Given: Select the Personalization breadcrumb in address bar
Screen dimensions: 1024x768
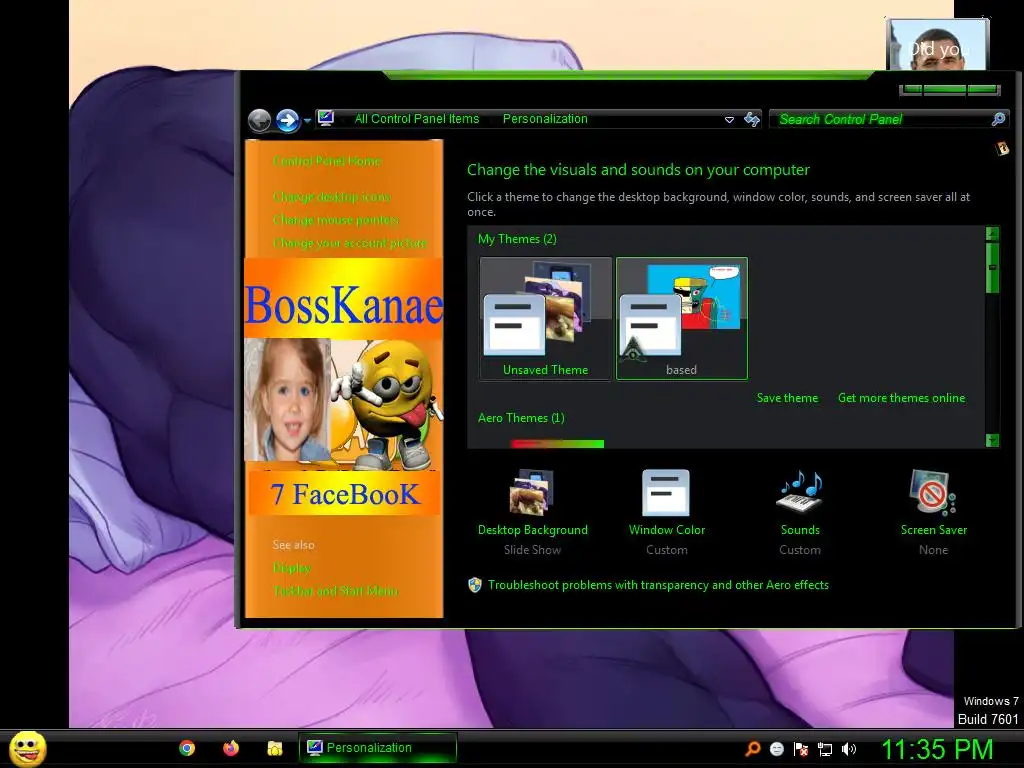Looking at the screenshot, I should pyautogui.click(x=545, y=119).
